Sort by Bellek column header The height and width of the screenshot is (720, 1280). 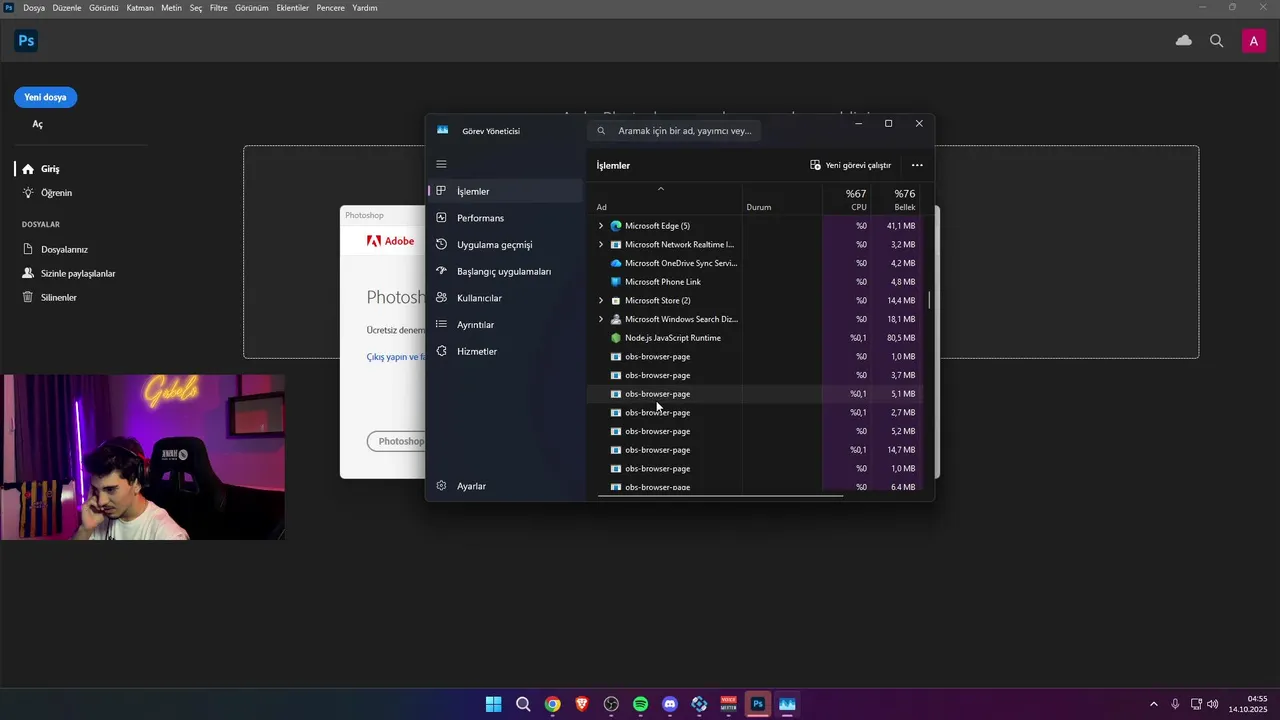pyautogui.click(x=897, y=198)
